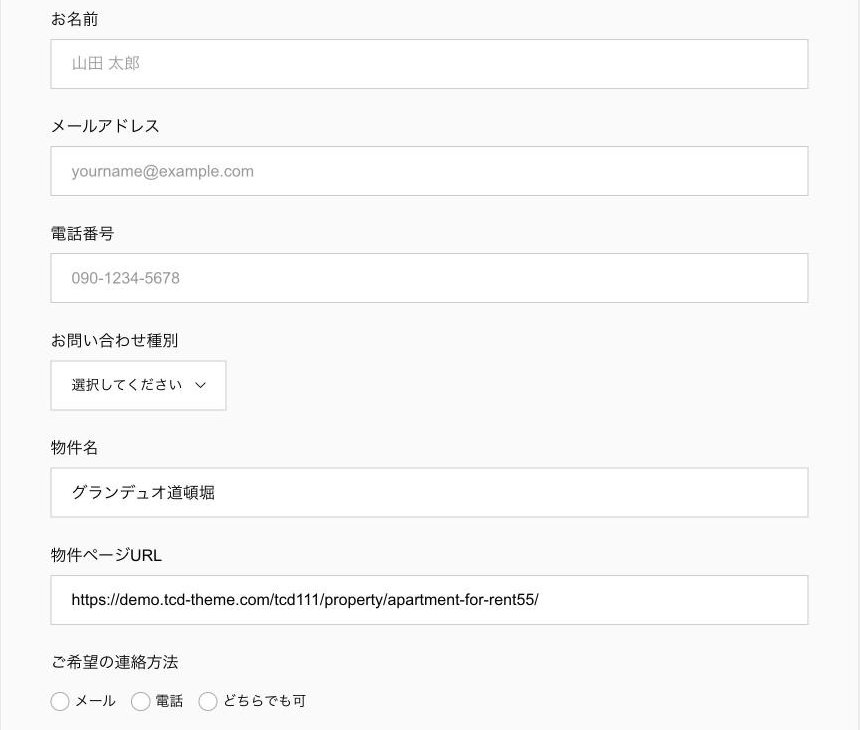Click the 物件ページURL input field

429,599
